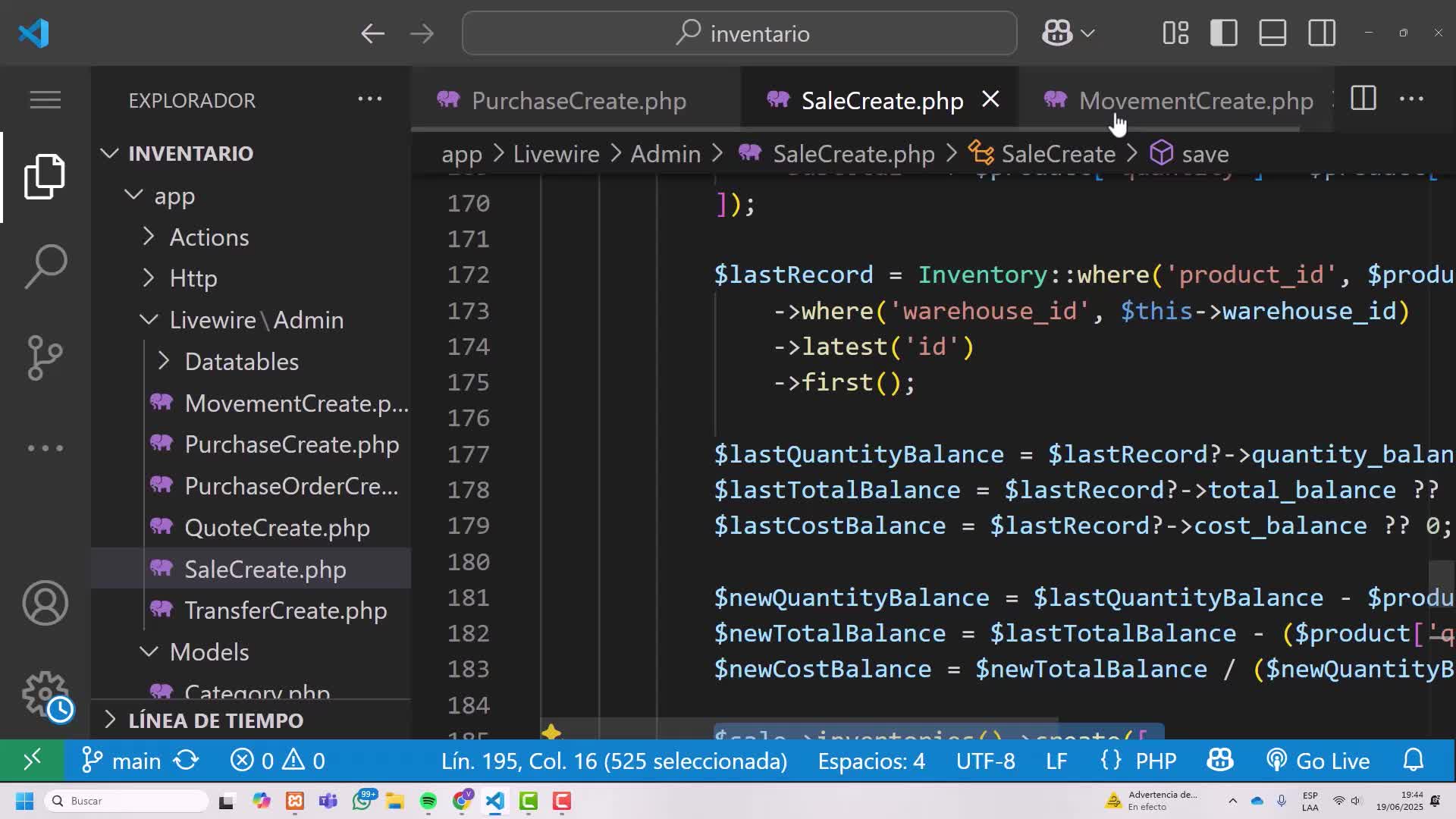Click the SaleCreate.php breadcrumb segment
The width and height of the screenshot is (1456, 819).
836,154
